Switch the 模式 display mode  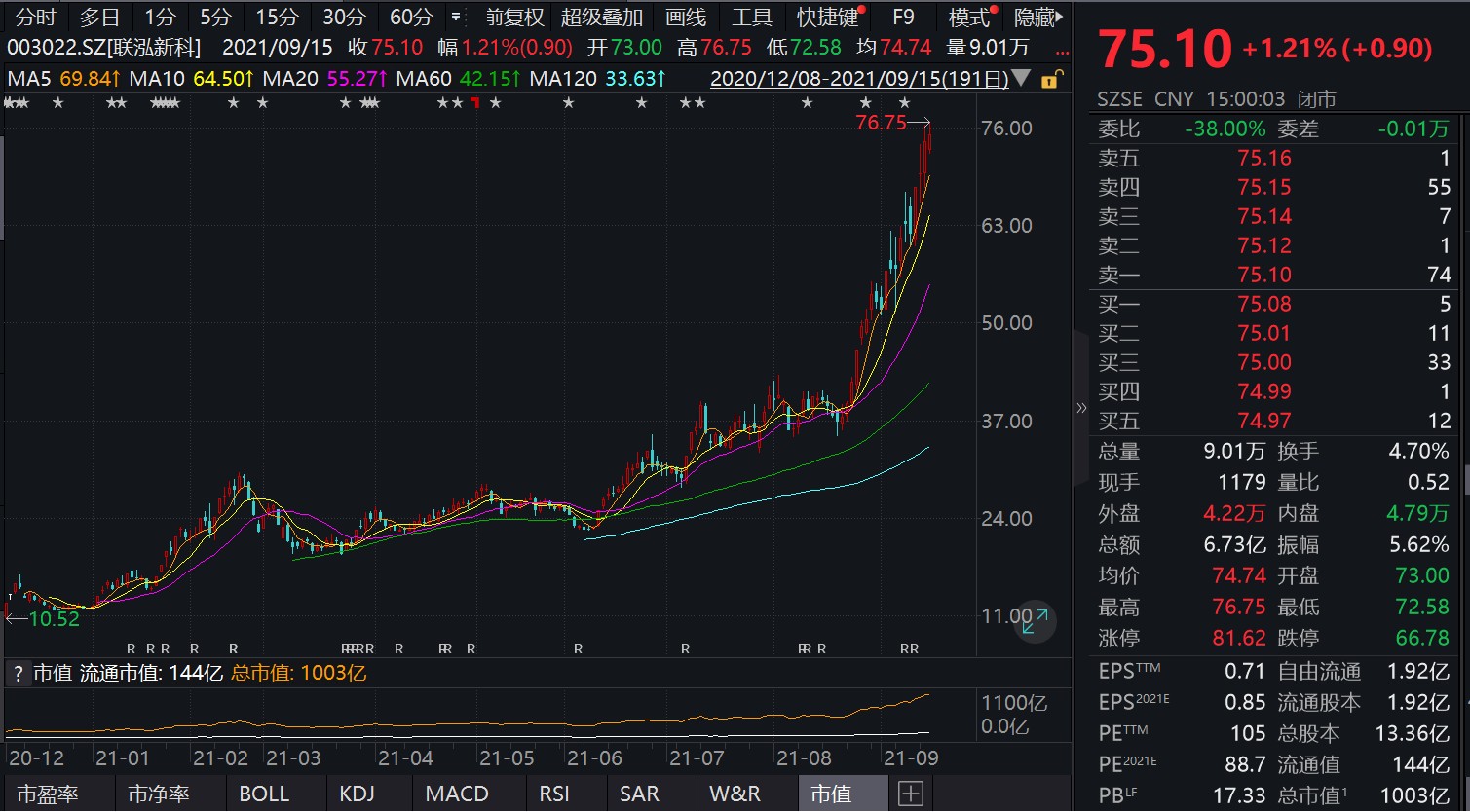pos(966,17)
